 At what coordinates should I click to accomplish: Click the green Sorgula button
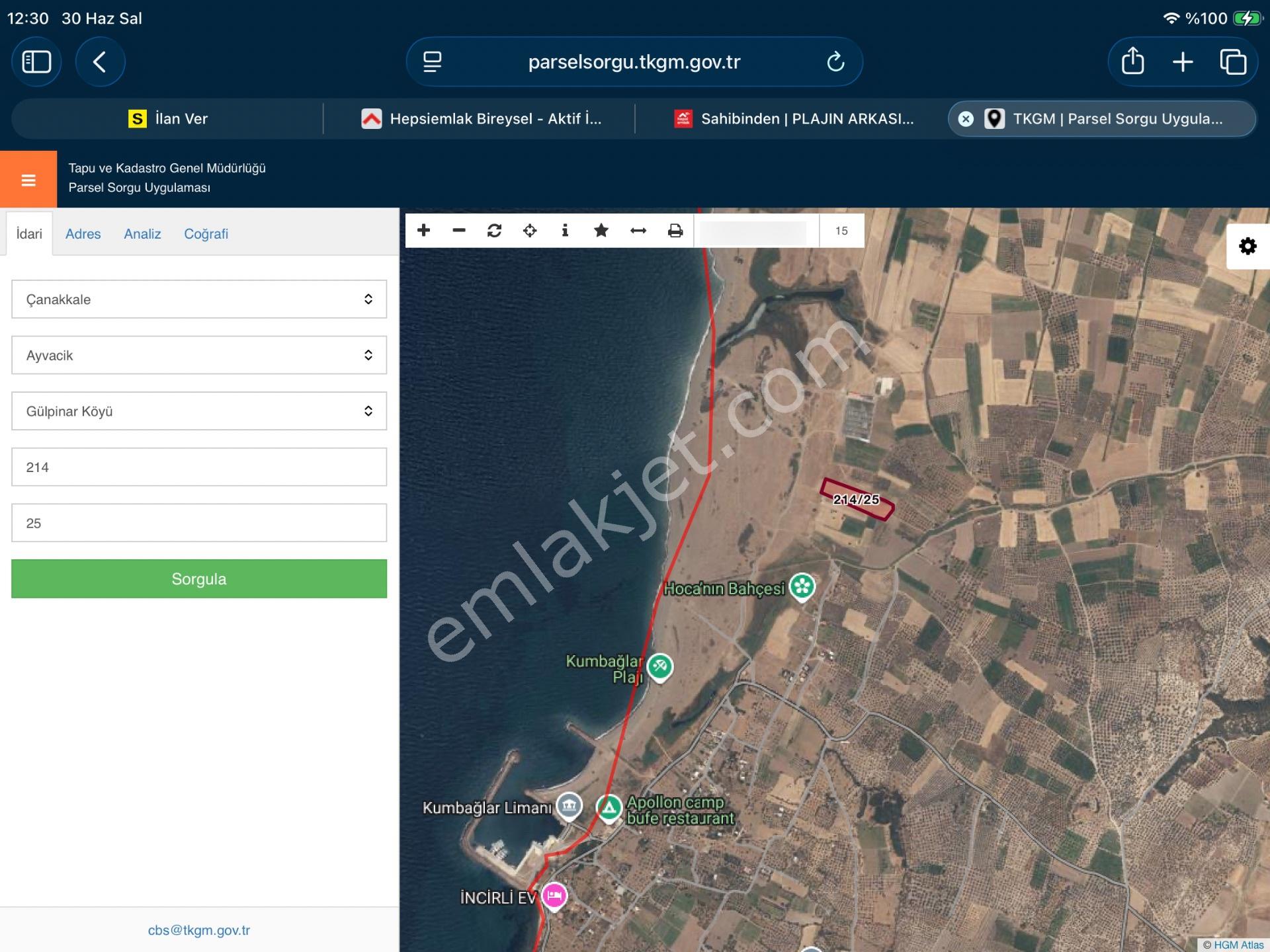(x=199, y=578)
